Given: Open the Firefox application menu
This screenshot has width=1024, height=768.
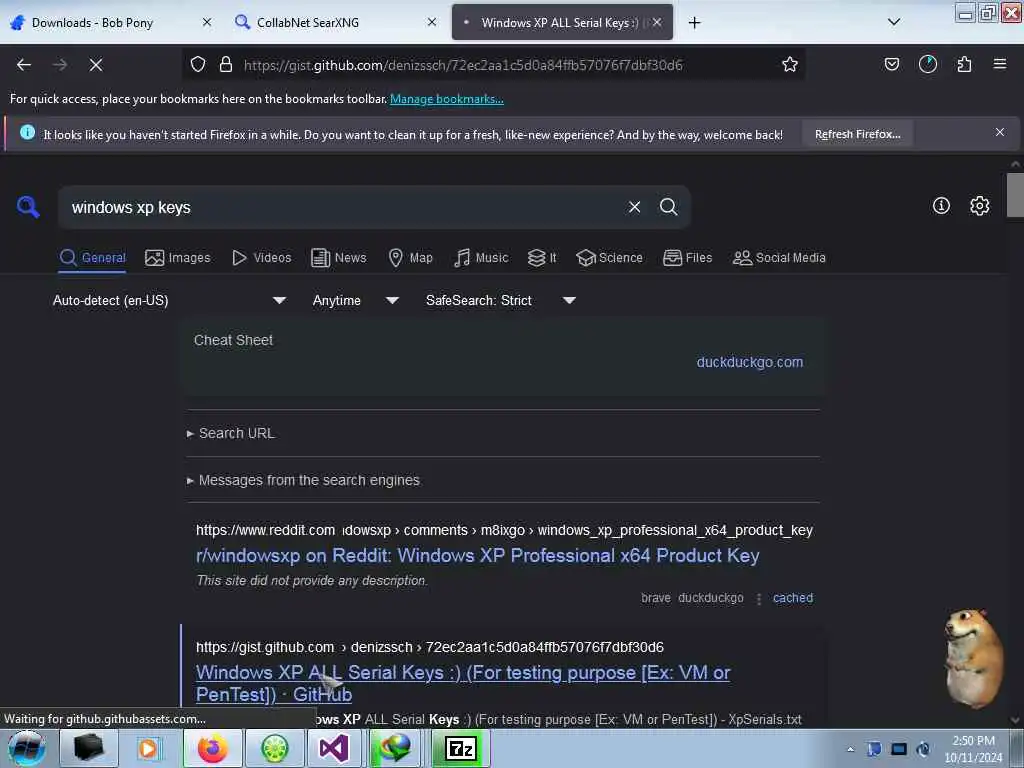Looking at the screenshot, I should point(999,64).
